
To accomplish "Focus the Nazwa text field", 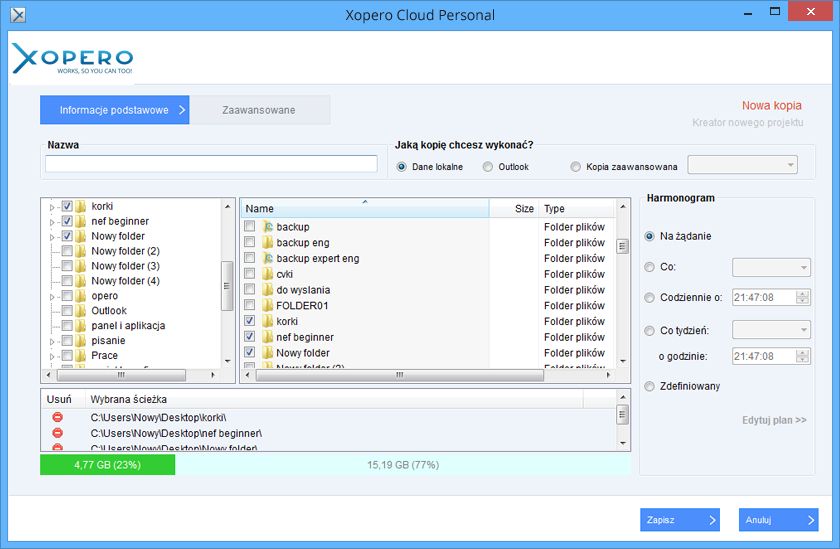I will [x=211, y=163].
